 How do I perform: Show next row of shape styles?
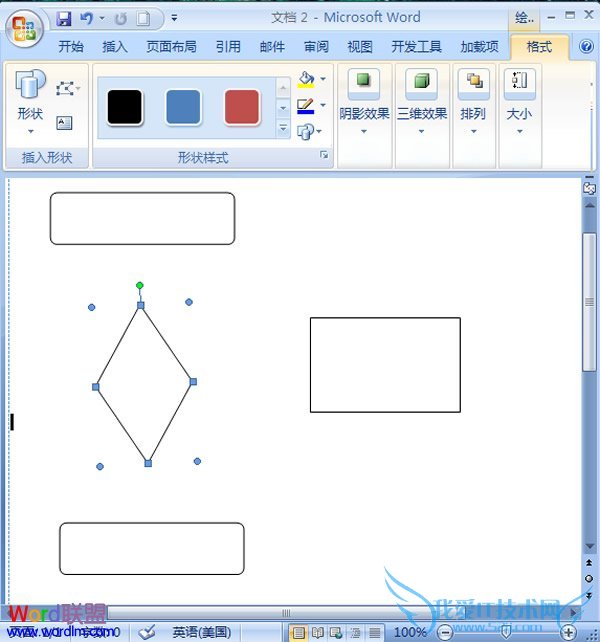click(x=283, y=108)
